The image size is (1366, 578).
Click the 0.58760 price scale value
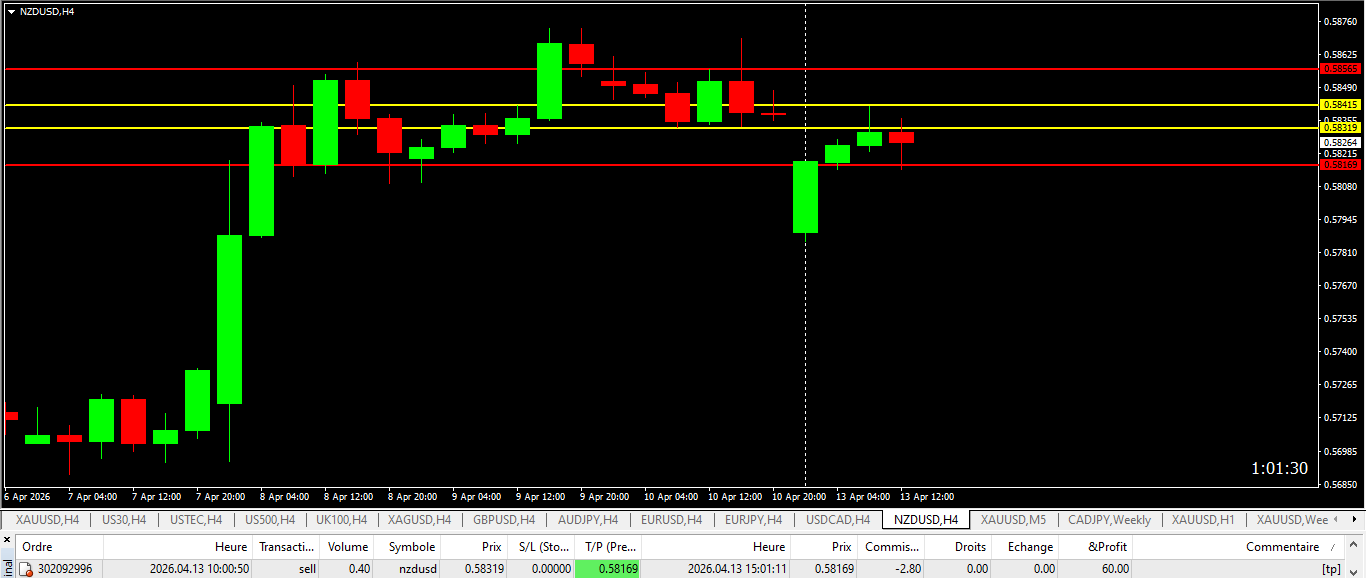(x=1339, y=21)
